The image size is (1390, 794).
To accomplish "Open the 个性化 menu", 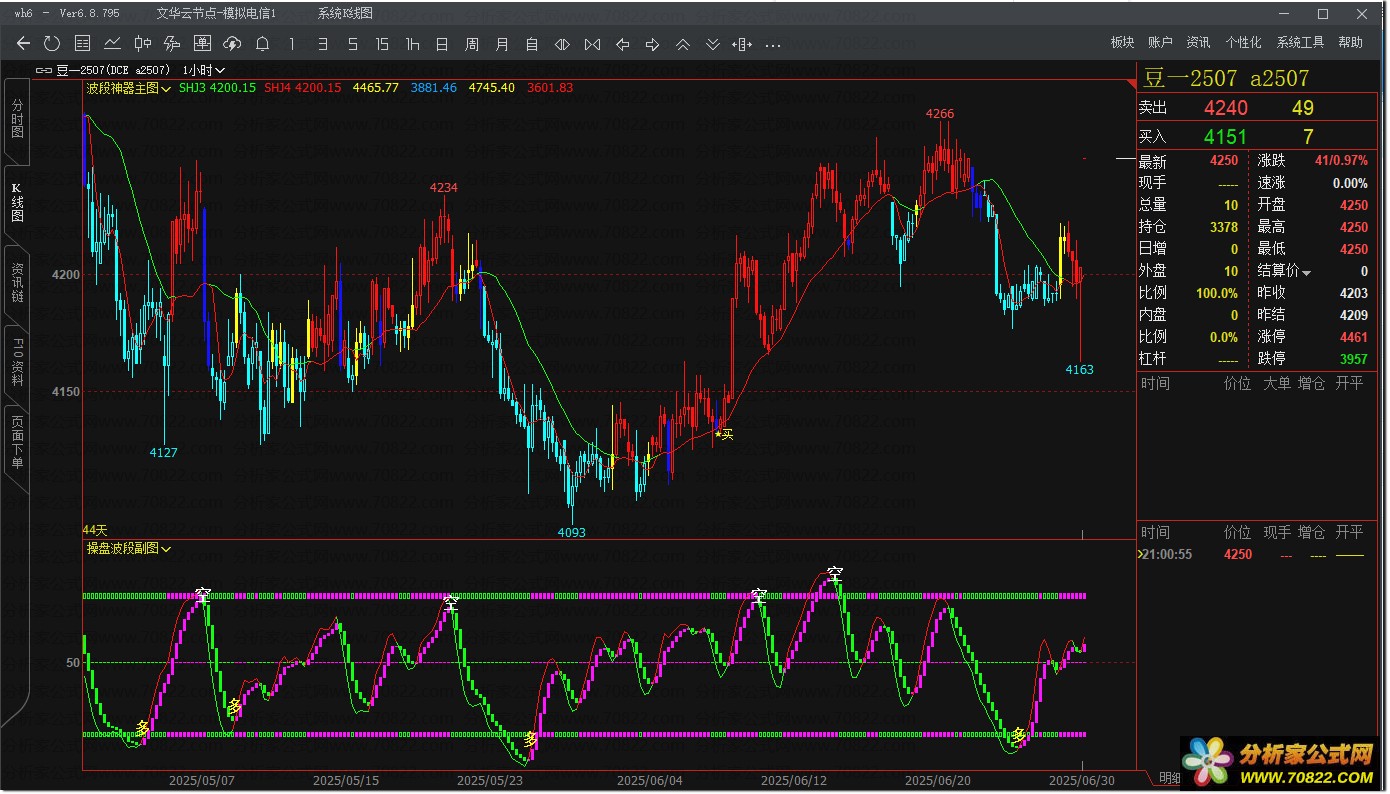I will tap(1243, 42).
